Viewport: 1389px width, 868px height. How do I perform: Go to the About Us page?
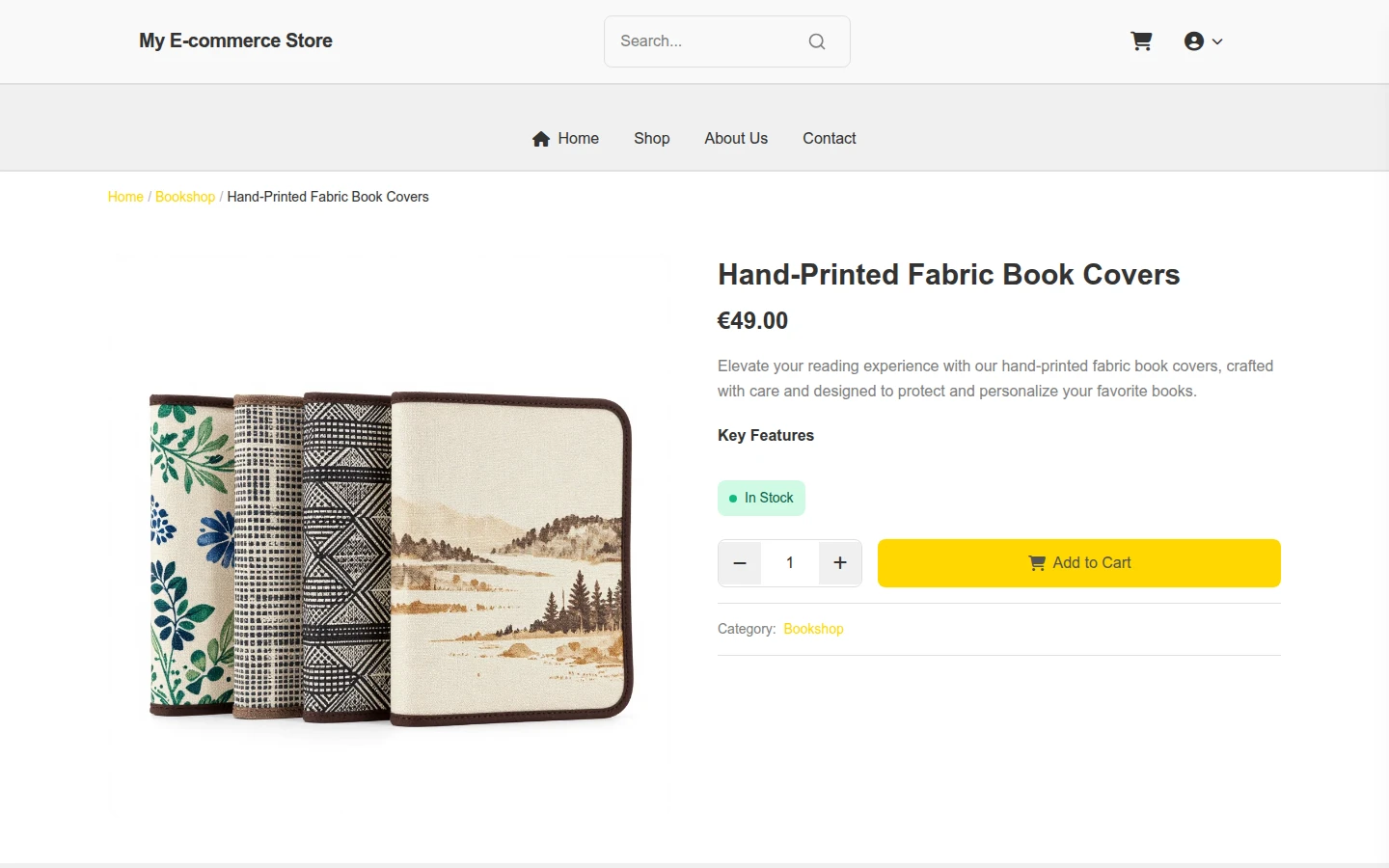(x=736, y=139)
